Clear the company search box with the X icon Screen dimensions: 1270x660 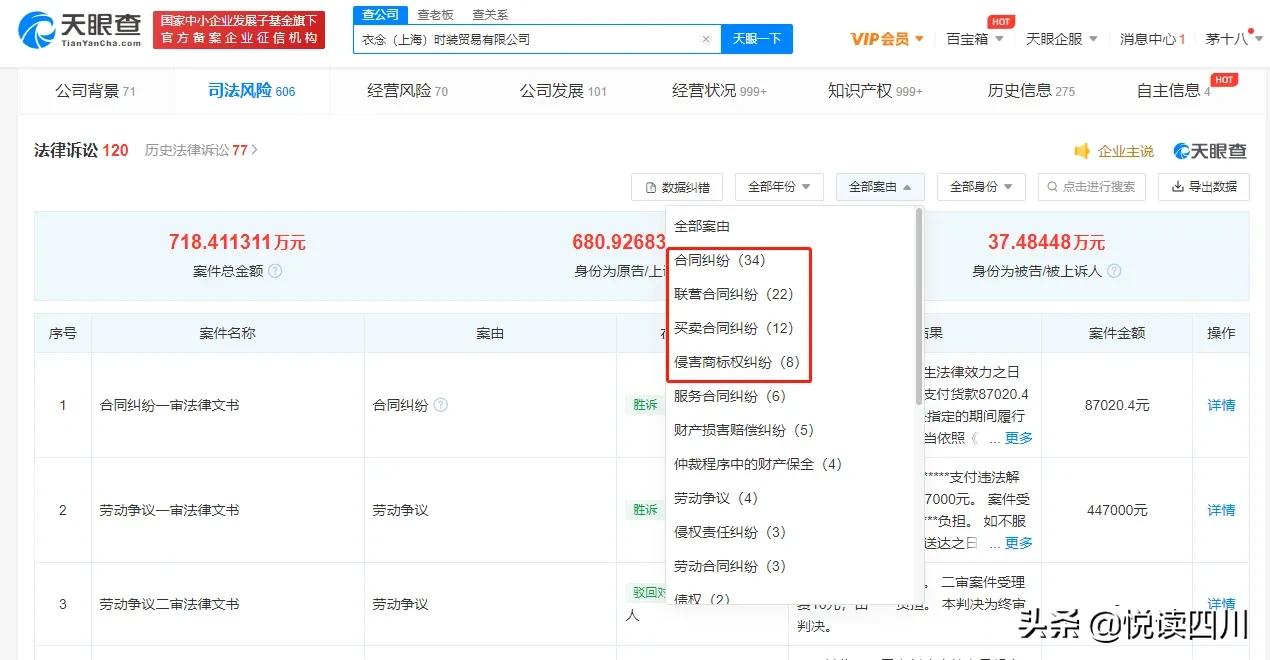point(707,38)
